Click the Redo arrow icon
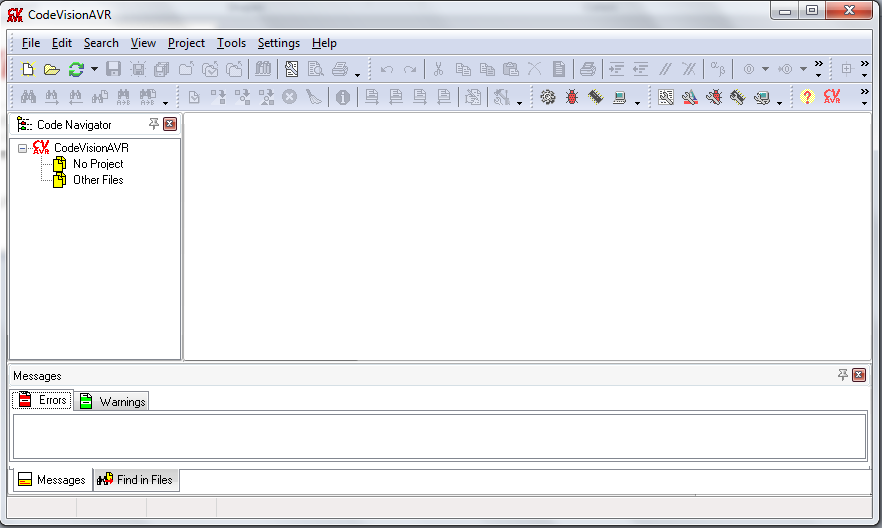882x528 pixels. 410,70
